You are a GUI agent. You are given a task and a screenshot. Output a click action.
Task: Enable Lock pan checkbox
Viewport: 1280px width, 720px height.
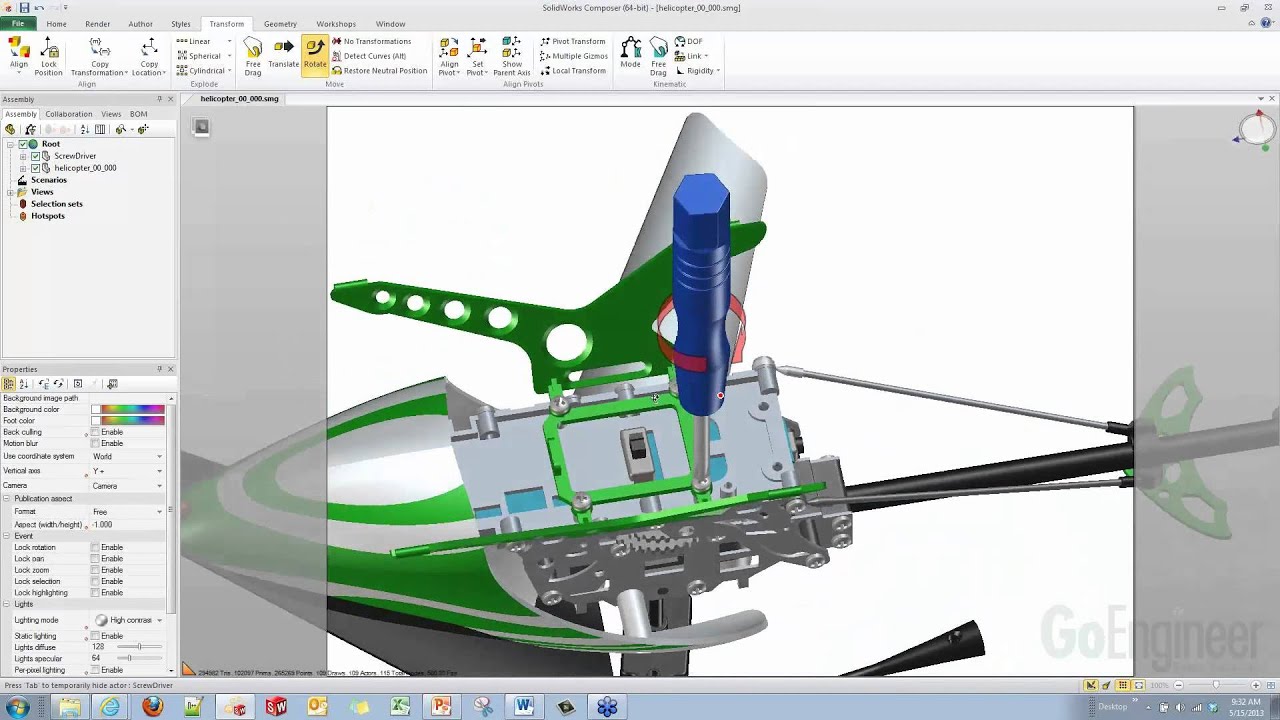tap(95, 559)
